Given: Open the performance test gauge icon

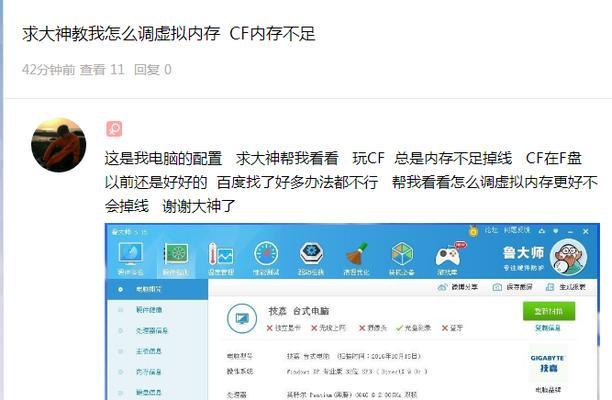Looking at the screenshot, I should pyautogui.click(x=266, y=254).
